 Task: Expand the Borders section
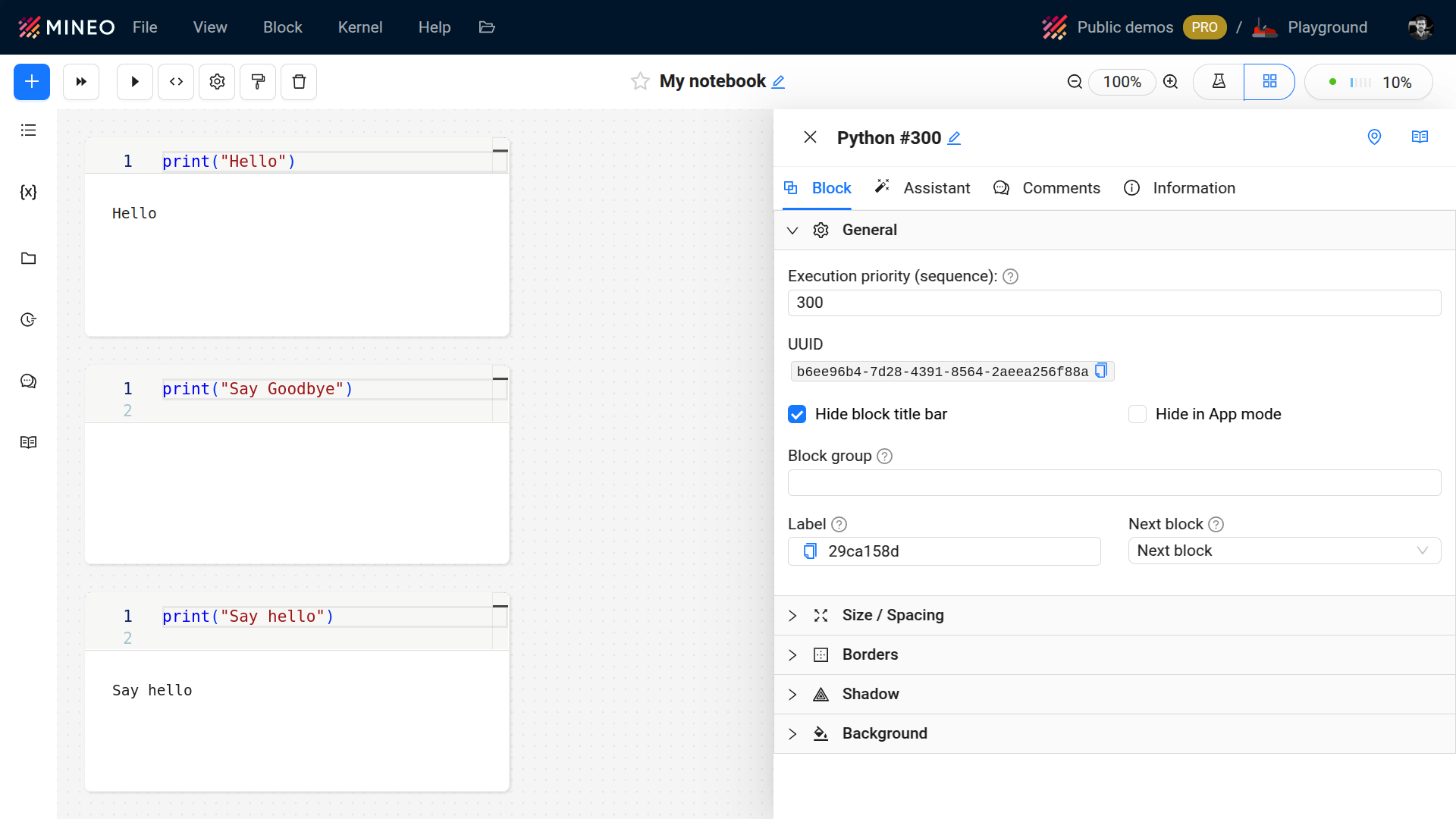pos(1115,654)
